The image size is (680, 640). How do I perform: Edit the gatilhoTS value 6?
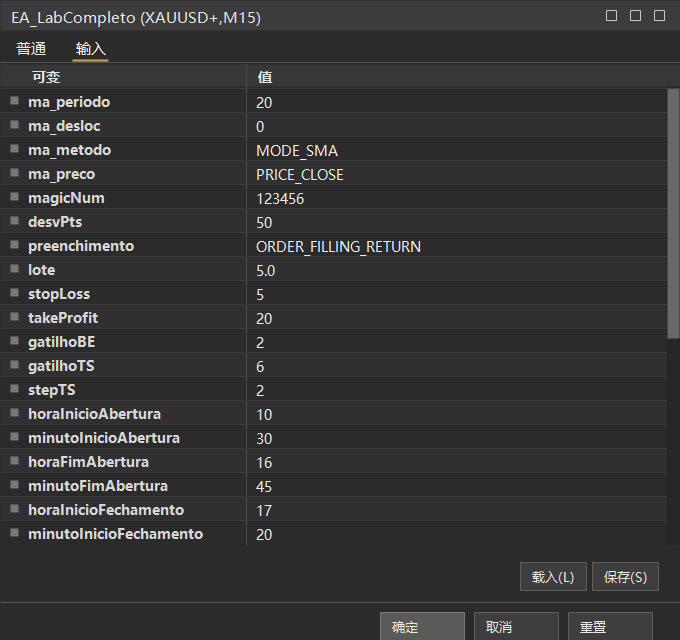pos(457,366)
